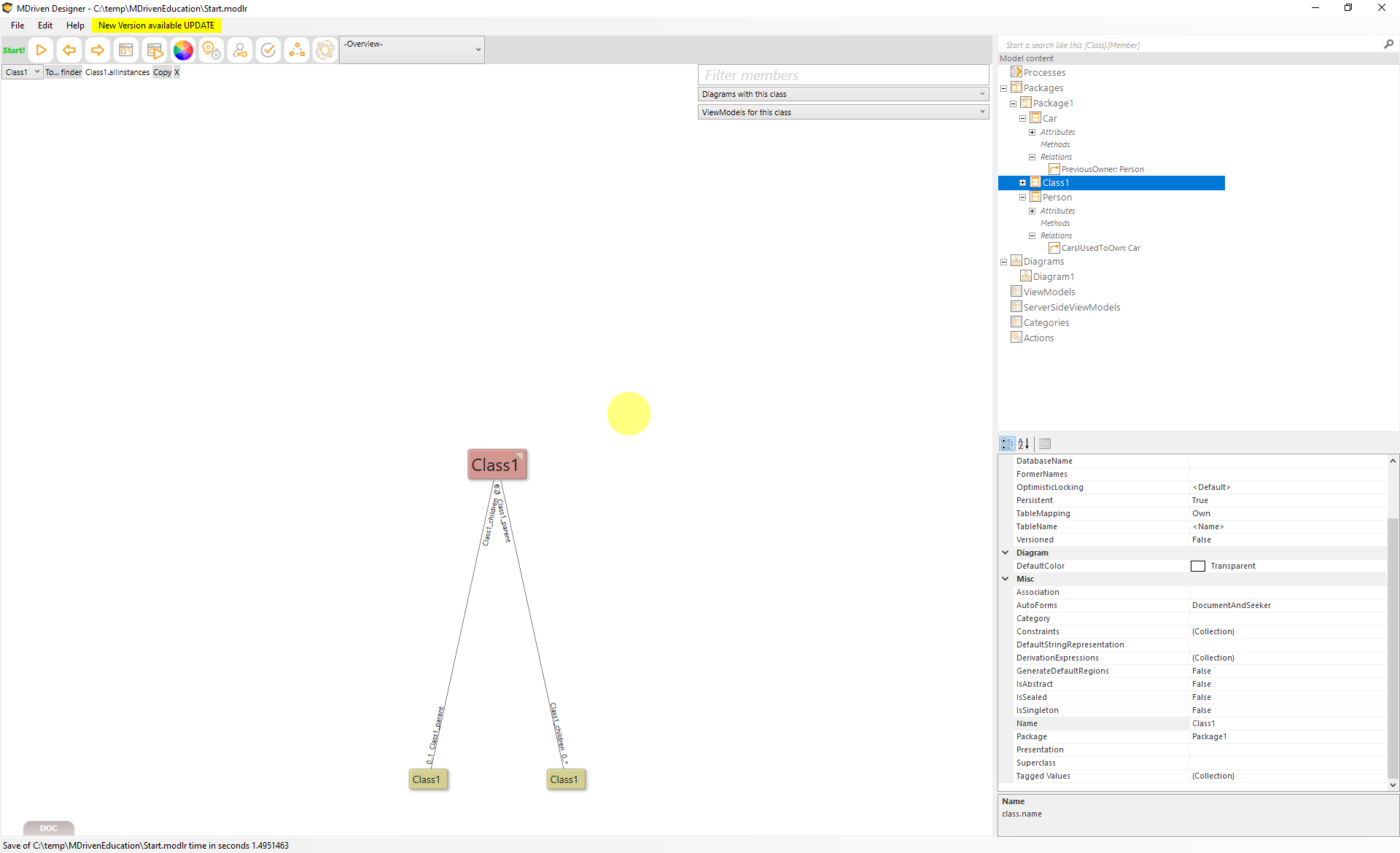Toggle categorized view in property grid
1400x853 pixels.
pos(1007,443)
